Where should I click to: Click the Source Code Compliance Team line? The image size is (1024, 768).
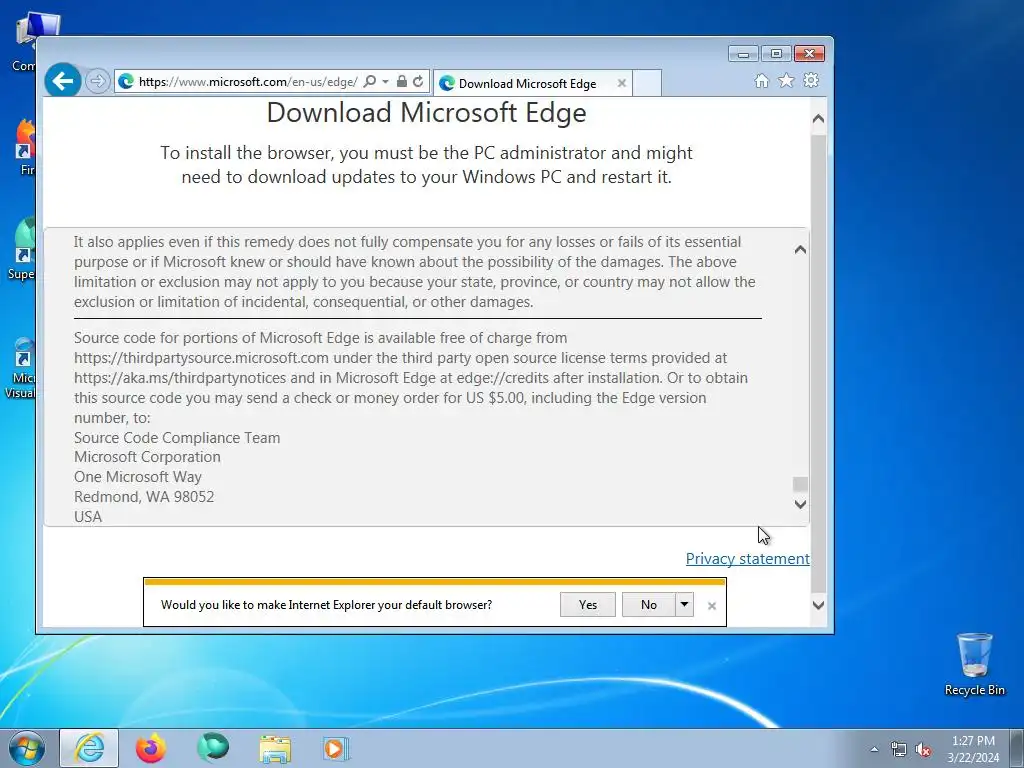(x=177, y=438)
